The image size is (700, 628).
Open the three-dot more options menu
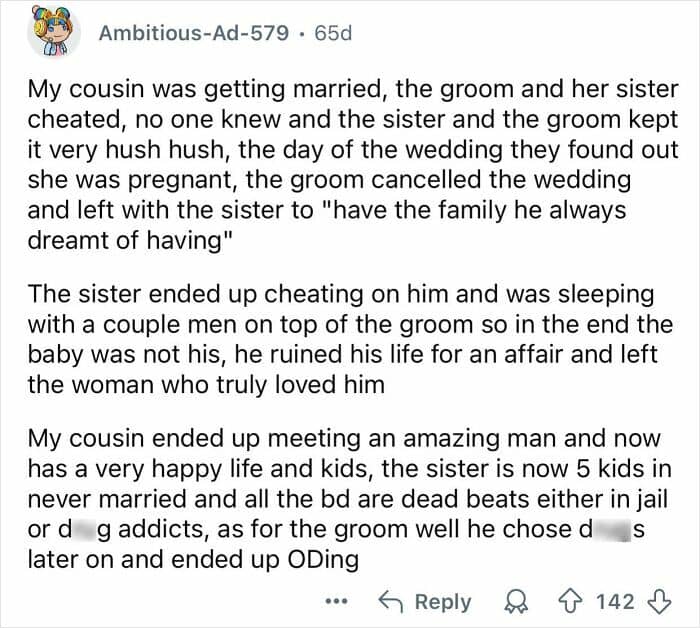[336, 601]
